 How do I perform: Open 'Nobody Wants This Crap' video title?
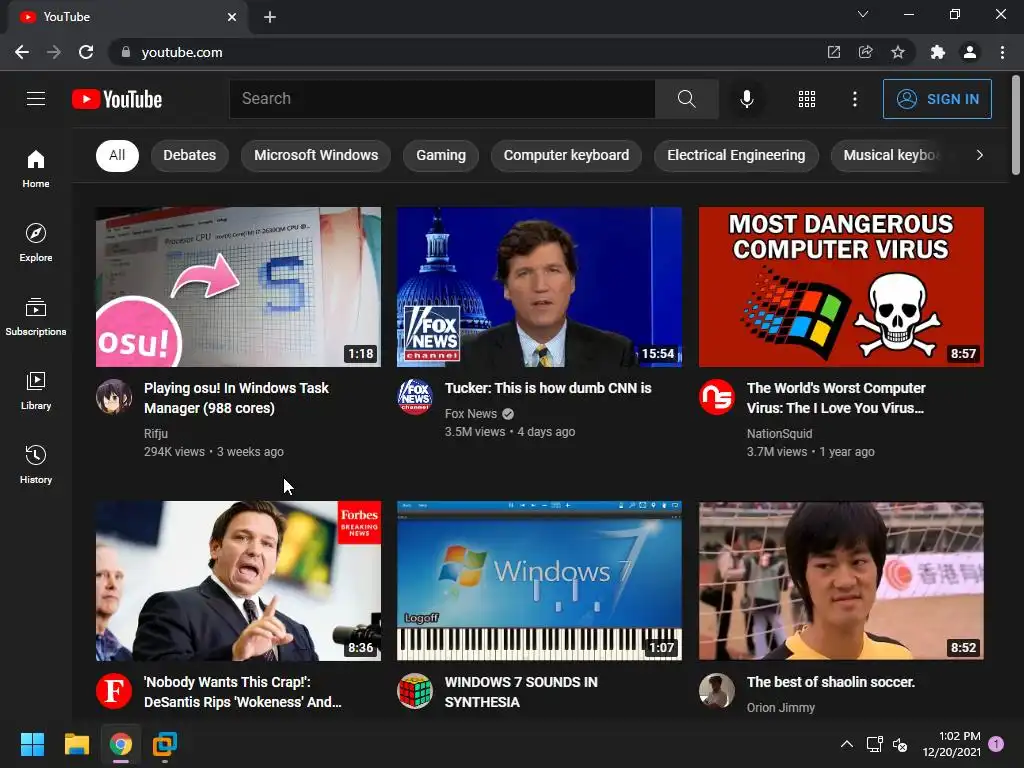[x=242, y=692]
